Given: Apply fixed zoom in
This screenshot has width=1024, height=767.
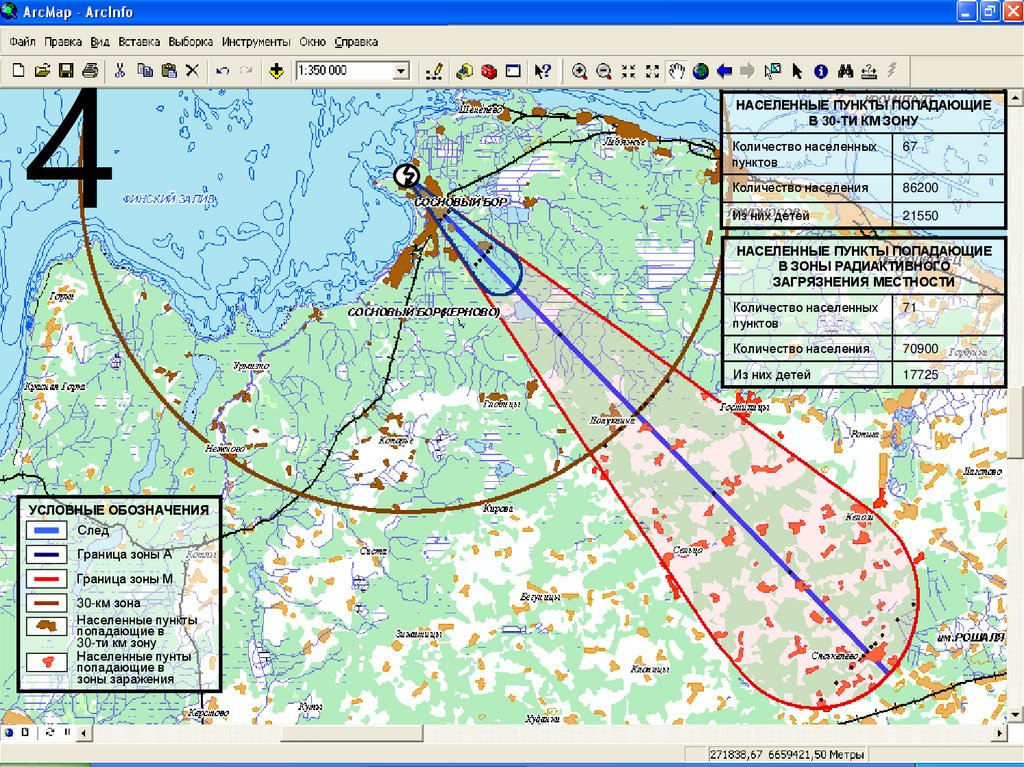Looking at the screenshot, I should 628,71.
